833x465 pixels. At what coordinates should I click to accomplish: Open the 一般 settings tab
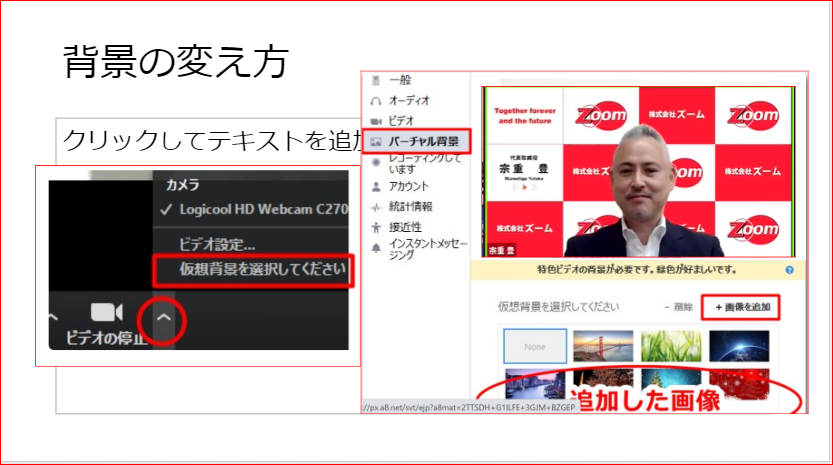pos(400,80)
